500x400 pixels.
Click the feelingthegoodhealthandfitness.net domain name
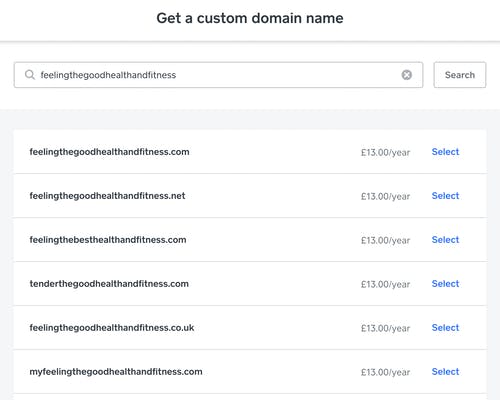point(107,196)
